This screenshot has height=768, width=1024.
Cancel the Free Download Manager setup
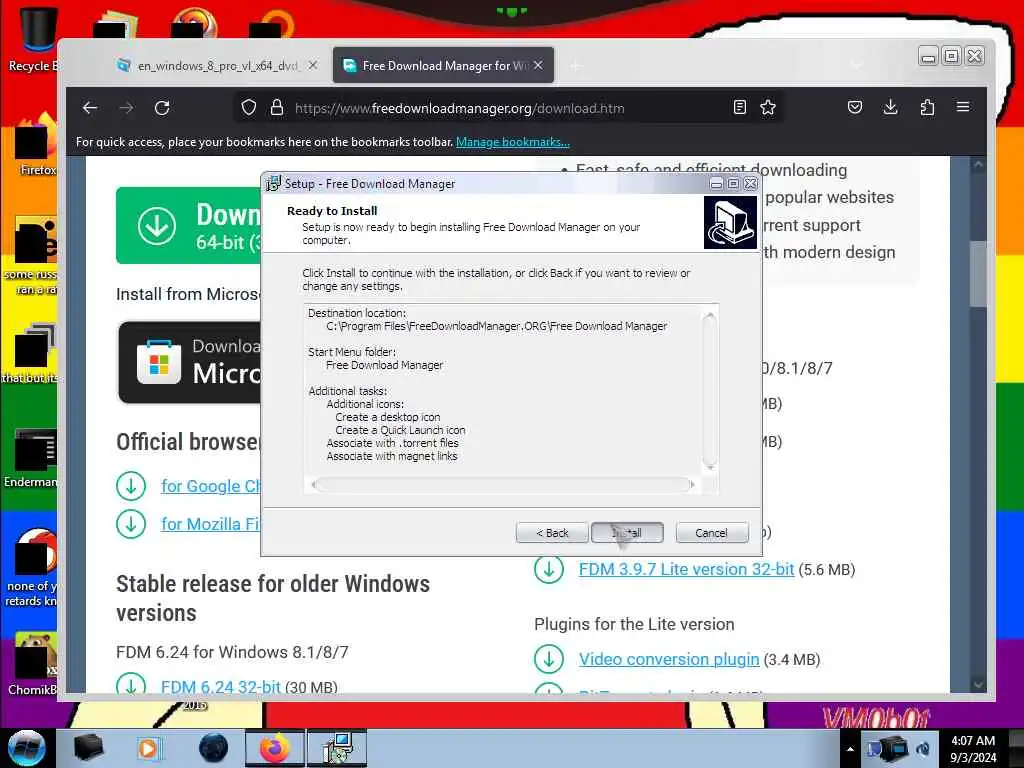711,533
